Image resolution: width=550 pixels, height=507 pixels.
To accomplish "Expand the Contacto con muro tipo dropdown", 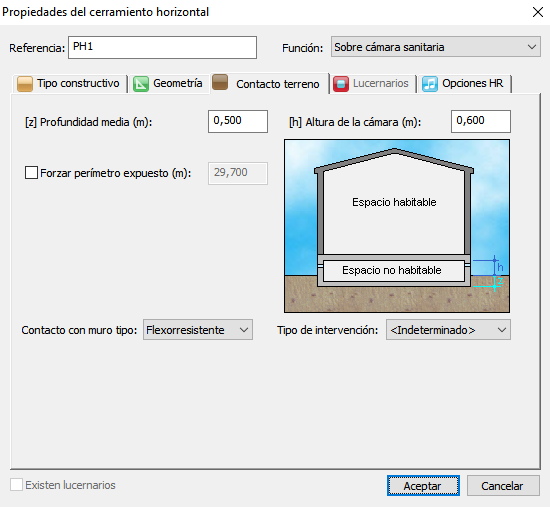I will (x=198, y=330).
